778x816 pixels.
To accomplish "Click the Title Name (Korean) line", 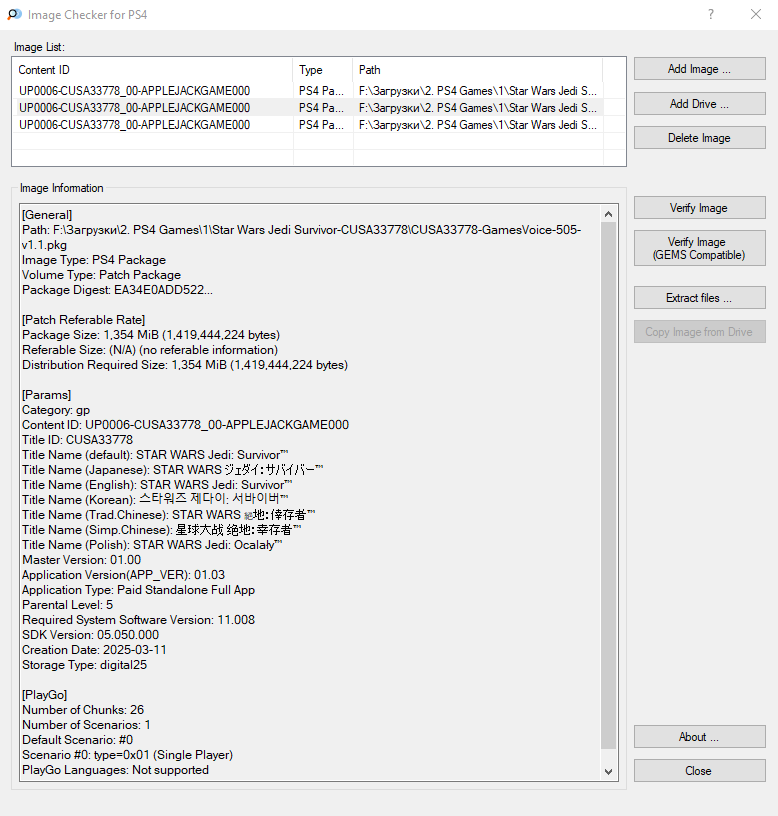I will coord(155,500).
